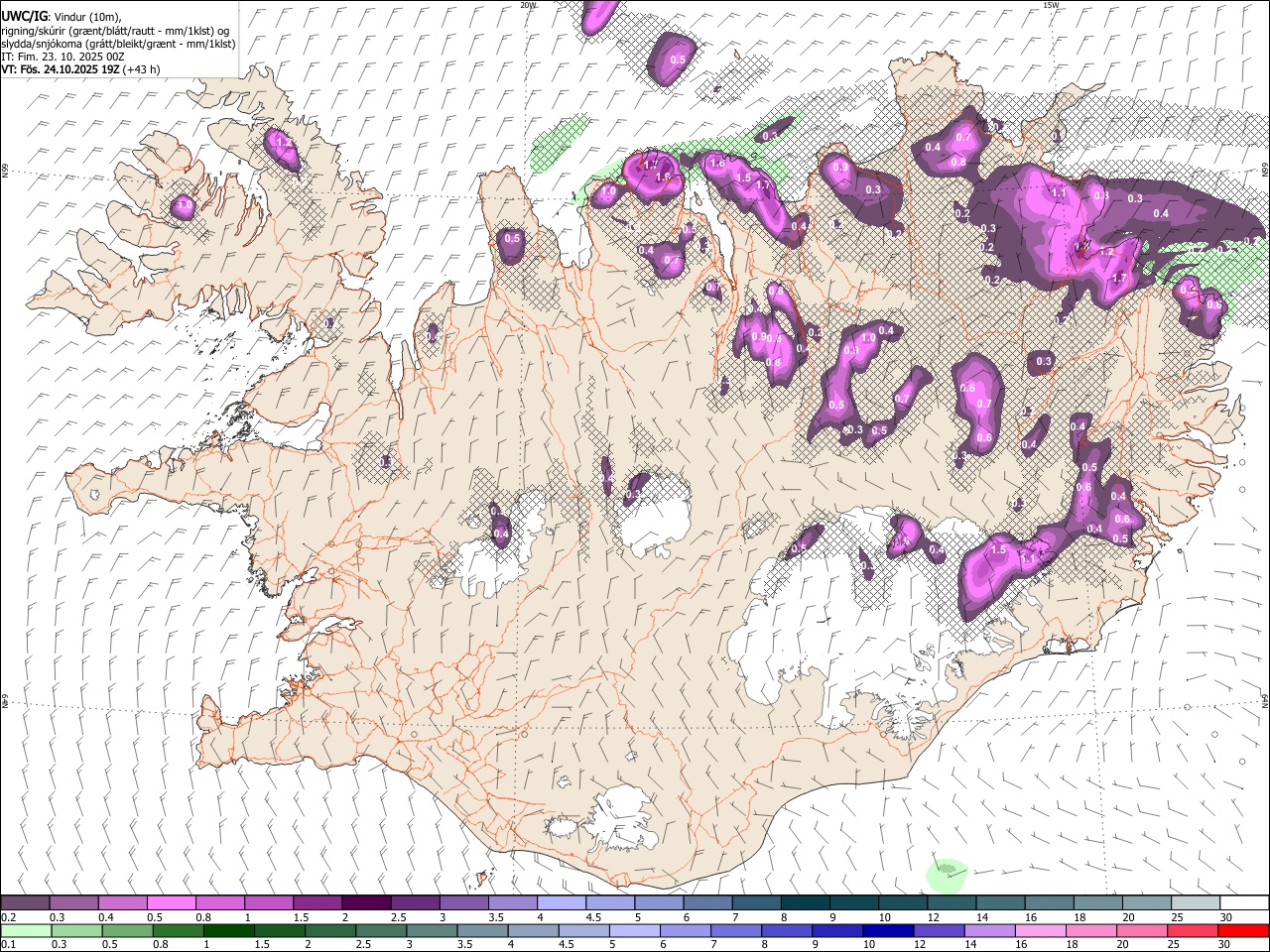The width and height of the screenshot is (1270, 952).
Task: Click the pale green rain patch off the south coast
Action: coord(947,874)
